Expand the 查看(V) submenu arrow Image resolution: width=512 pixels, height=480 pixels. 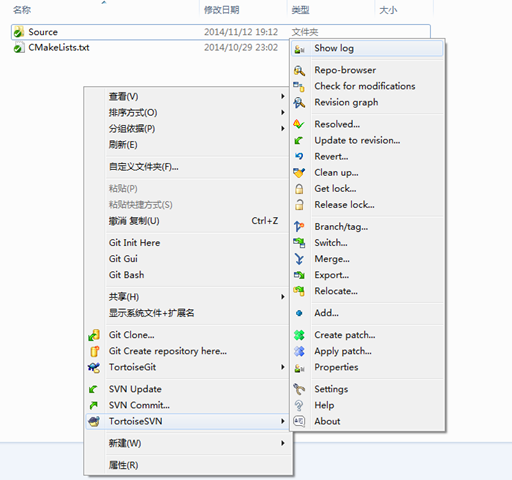pos(283,96)
